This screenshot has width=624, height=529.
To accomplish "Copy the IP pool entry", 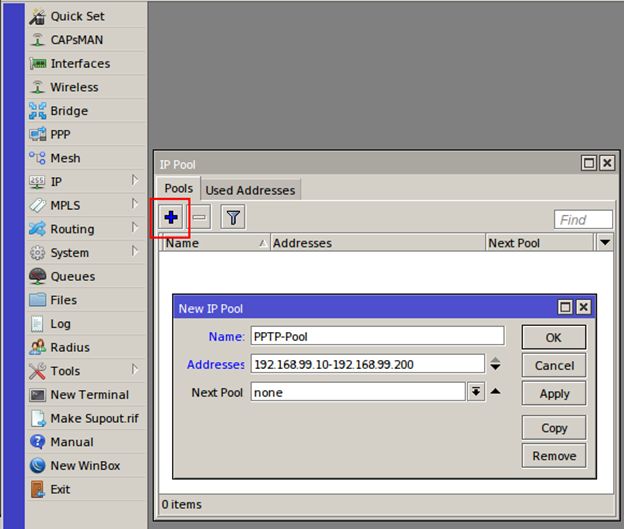I will pyautogui.click(x=554, y=428).
